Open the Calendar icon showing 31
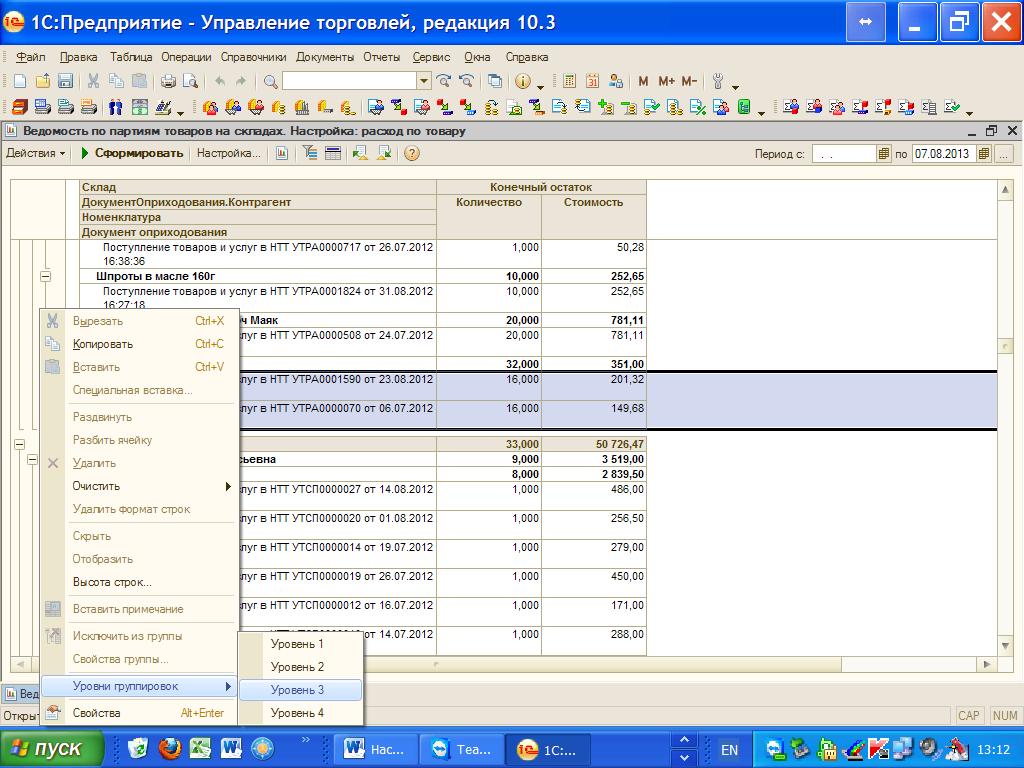 point(592,81)
